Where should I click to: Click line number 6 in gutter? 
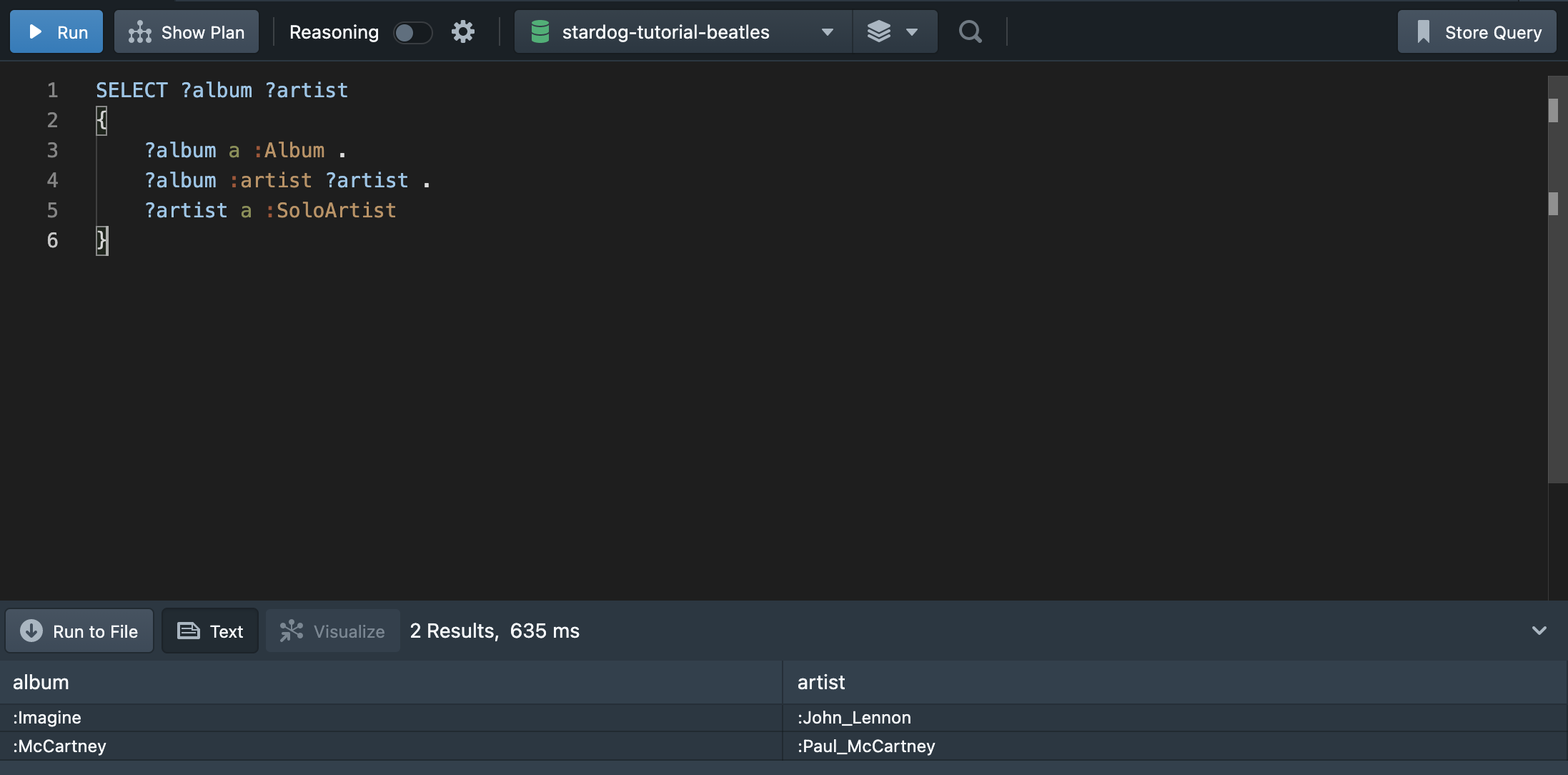[52, 240]
